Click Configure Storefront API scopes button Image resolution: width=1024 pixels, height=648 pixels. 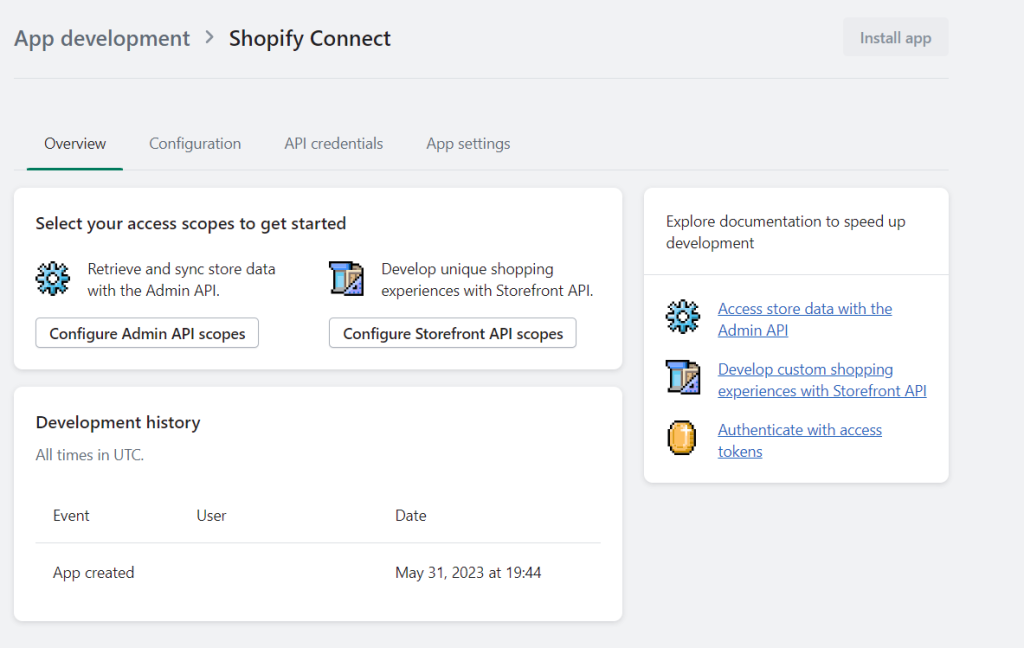coord(453,333)
